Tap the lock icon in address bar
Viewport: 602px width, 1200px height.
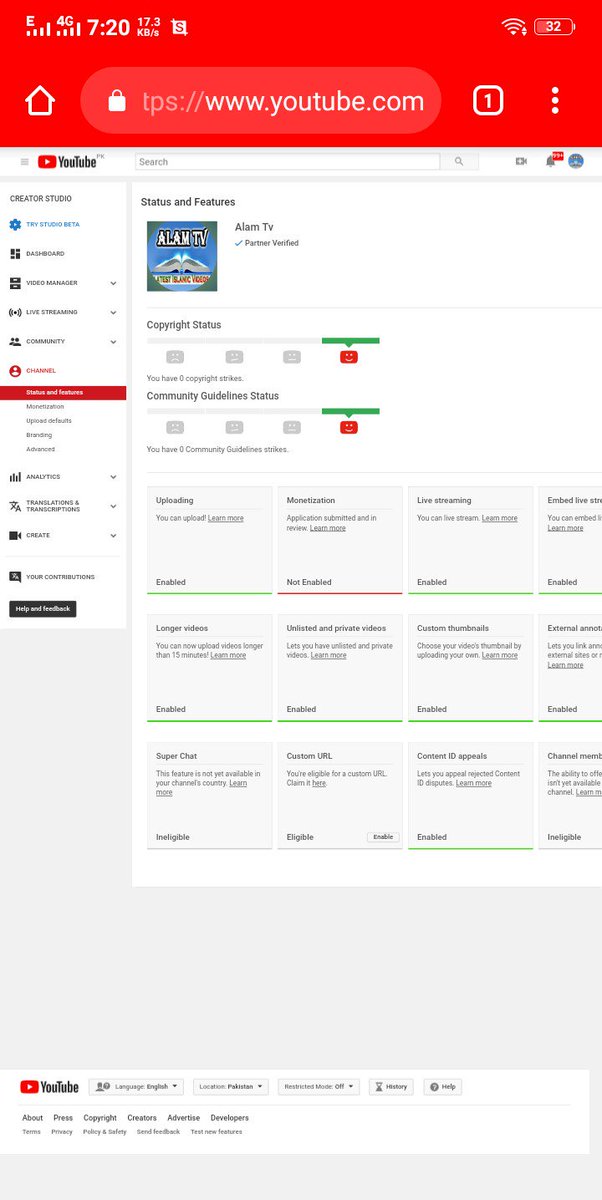[x=117, y=101]
